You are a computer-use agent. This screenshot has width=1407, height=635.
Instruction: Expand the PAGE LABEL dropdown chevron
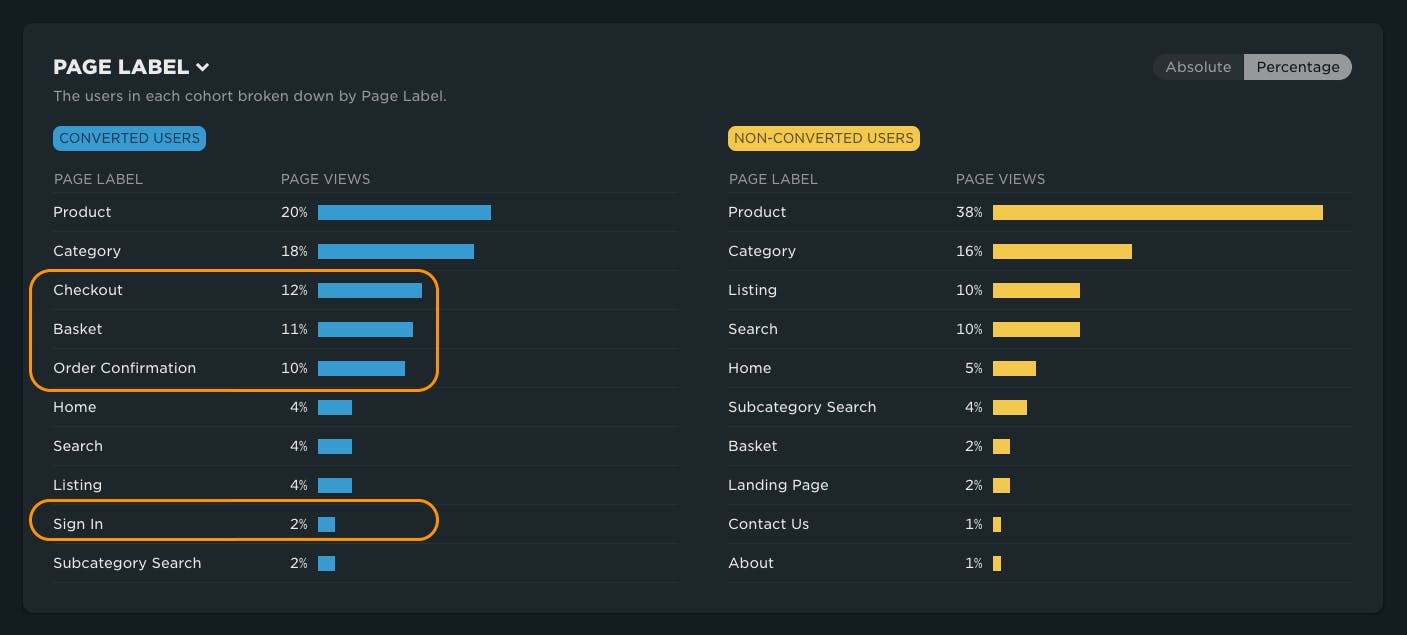coord(203,67)
